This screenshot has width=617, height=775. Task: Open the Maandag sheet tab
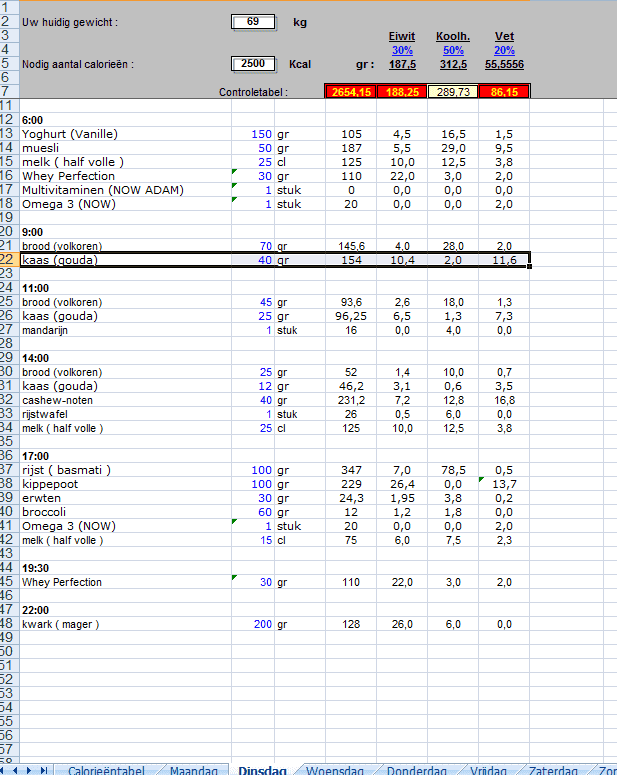[x=193, y=770]
